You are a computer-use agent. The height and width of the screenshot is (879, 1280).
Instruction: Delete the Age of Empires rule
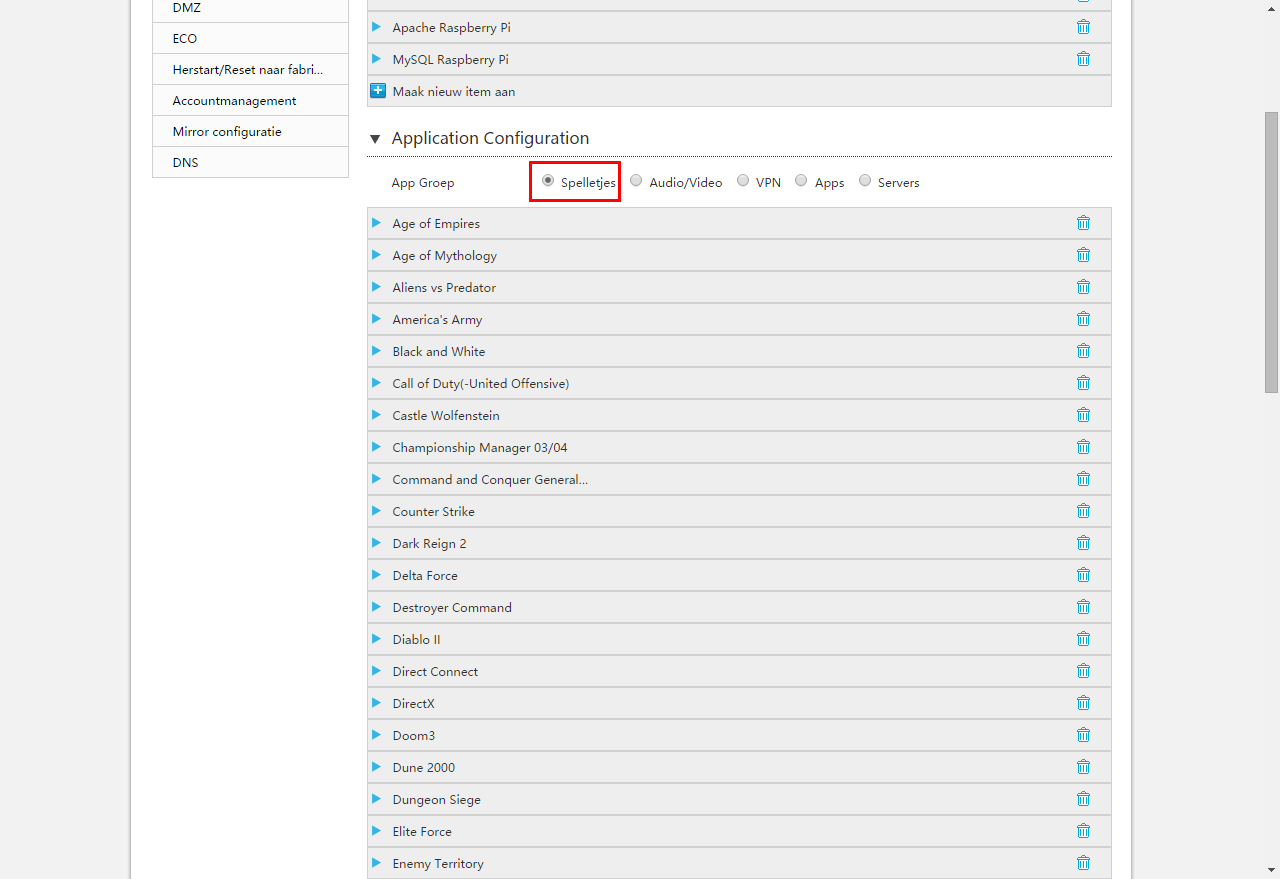1083,223
